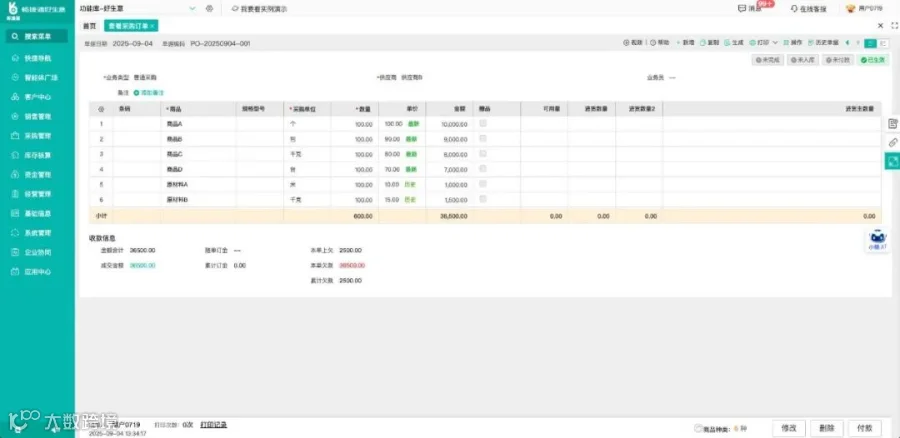The image size is (900, 438).
Task: Click the 打印 toolbar item
Action: [x=759, y=43]
